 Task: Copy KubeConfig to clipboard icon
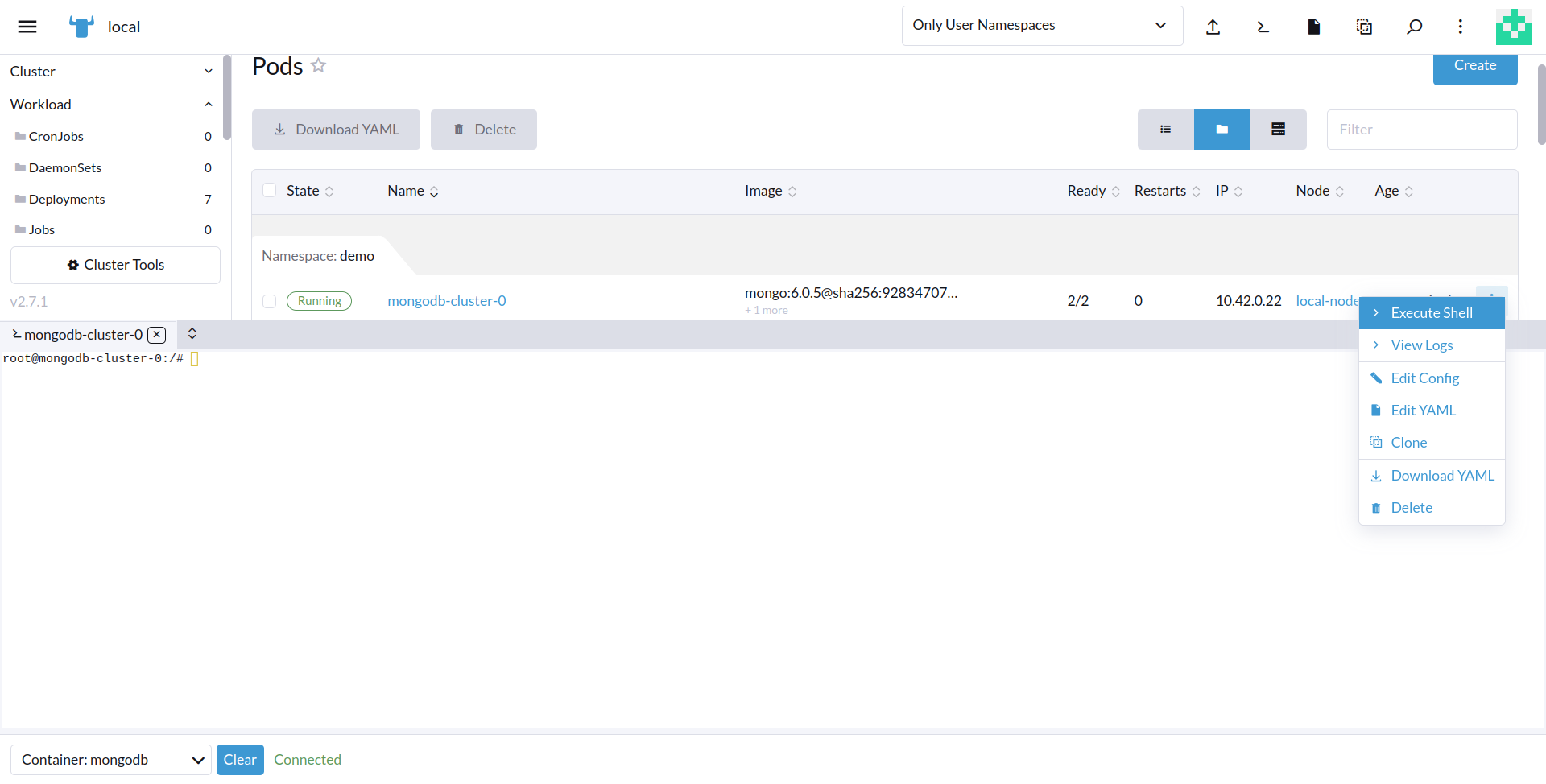(x=1365, y=26)
